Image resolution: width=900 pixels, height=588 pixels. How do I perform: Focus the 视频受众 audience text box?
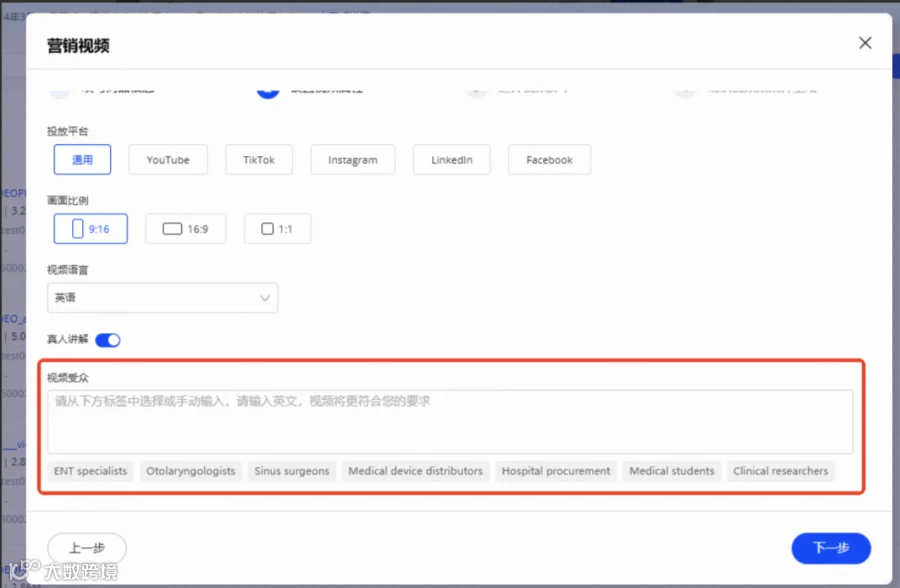[450, 422]
